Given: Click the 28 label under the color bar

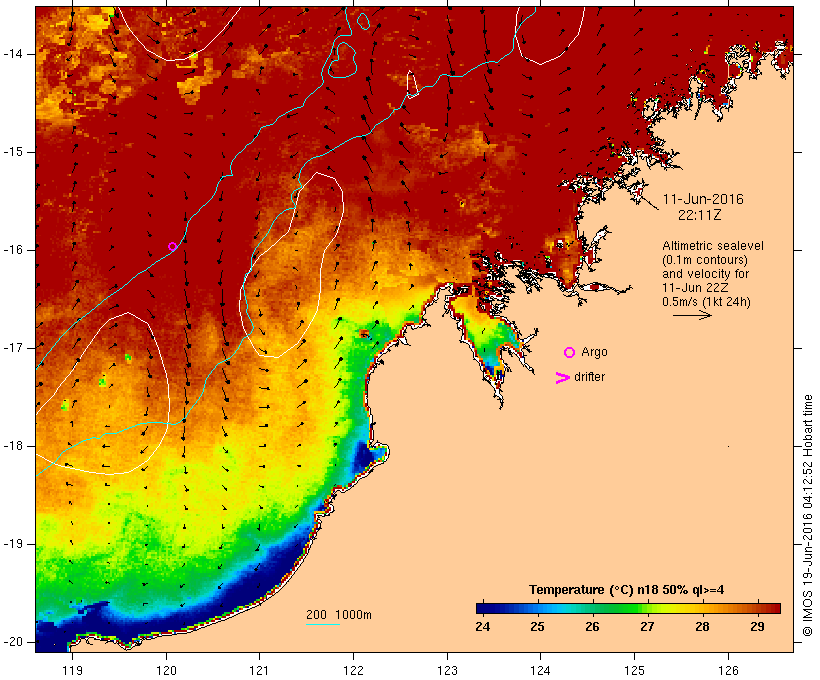Looking at the screenshot, I should 702,627.
